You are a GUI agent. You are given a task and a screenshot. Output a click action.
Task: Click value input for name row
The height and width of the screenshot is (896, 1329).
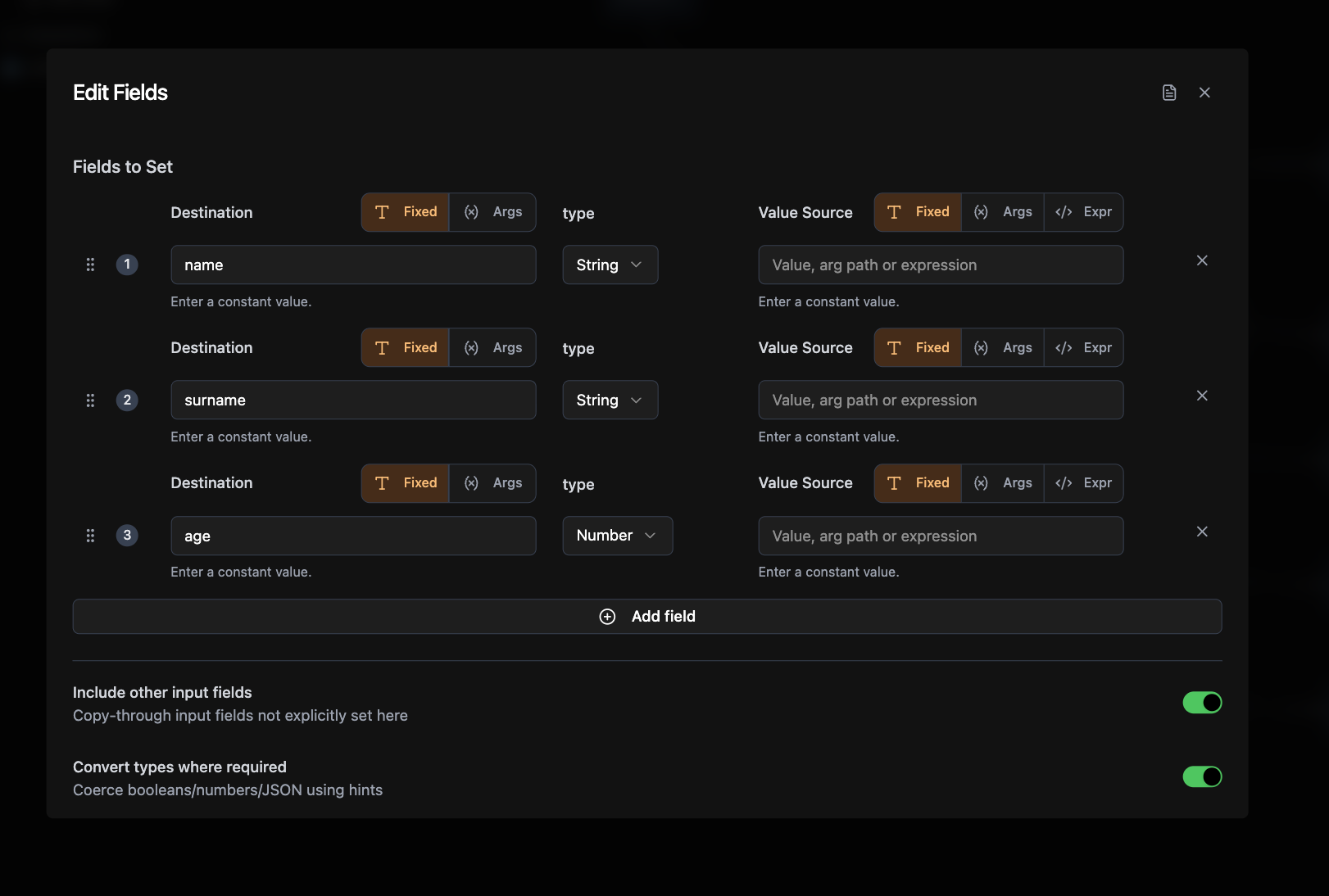941,265
